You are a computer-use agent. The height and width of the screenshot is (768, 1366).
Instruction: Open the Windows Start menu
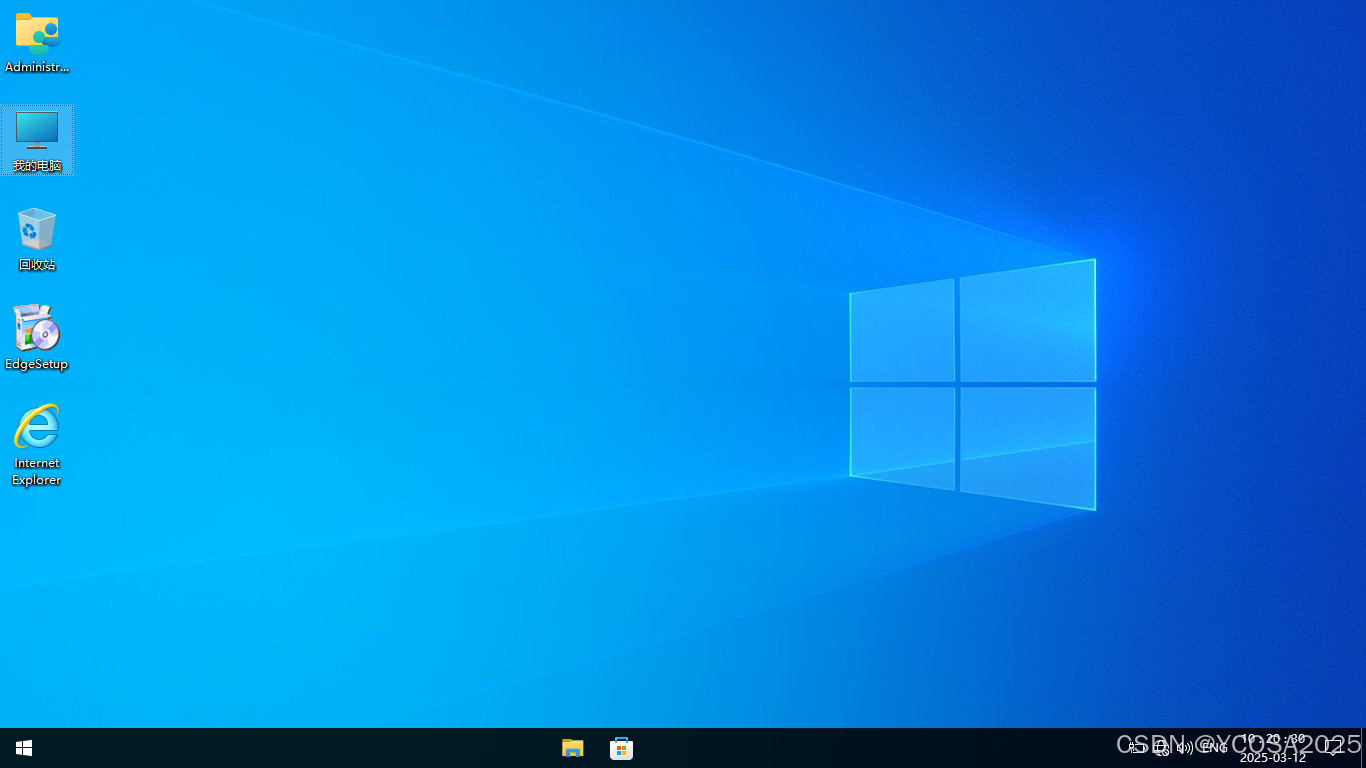click(x=24, y=748)
